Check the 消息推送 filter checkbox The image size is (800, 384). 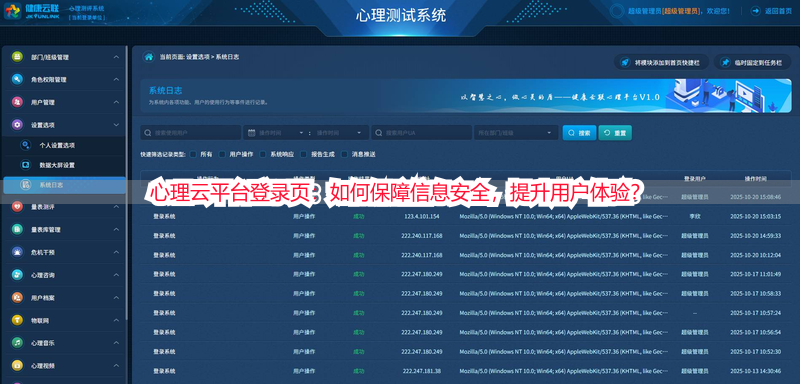[344, 154]
